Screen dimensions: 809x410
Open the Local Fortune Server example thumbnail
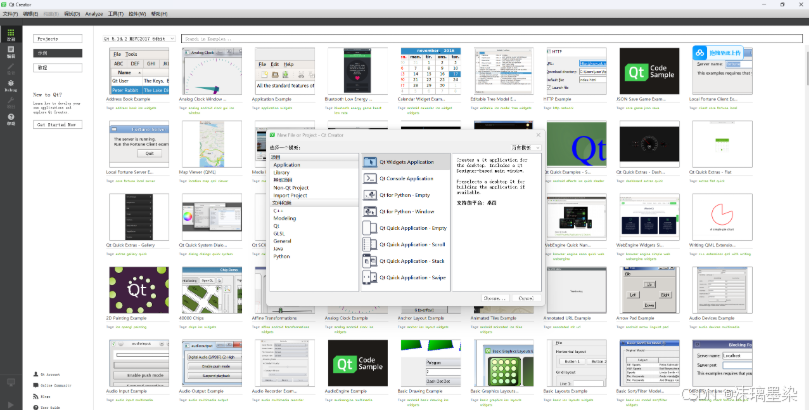pyautogui.click(x=139, y=144)
